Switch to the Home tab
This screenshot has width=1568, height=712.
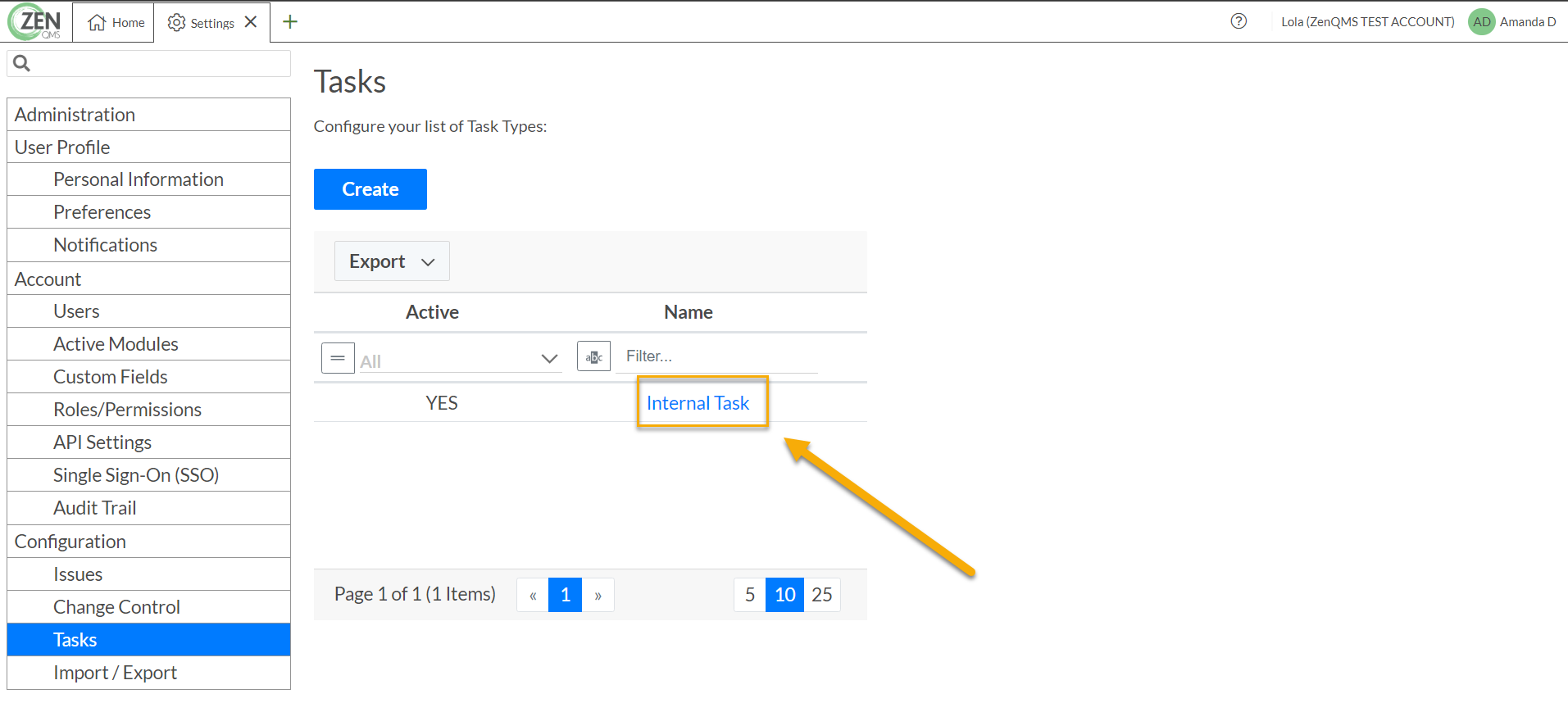click(x=116, y=22)
